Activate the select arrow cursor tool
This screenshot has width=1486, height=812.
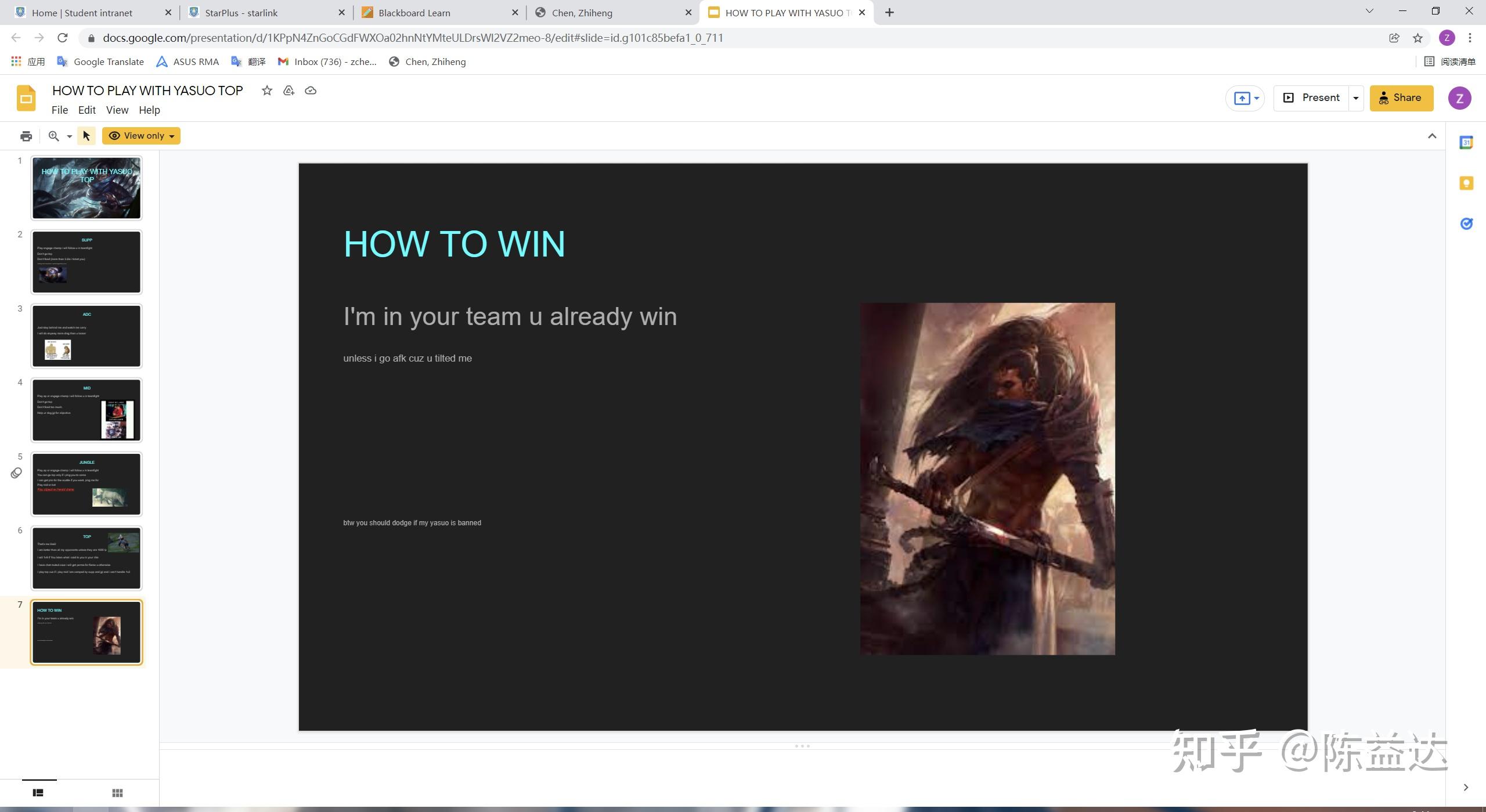[86, 136]
